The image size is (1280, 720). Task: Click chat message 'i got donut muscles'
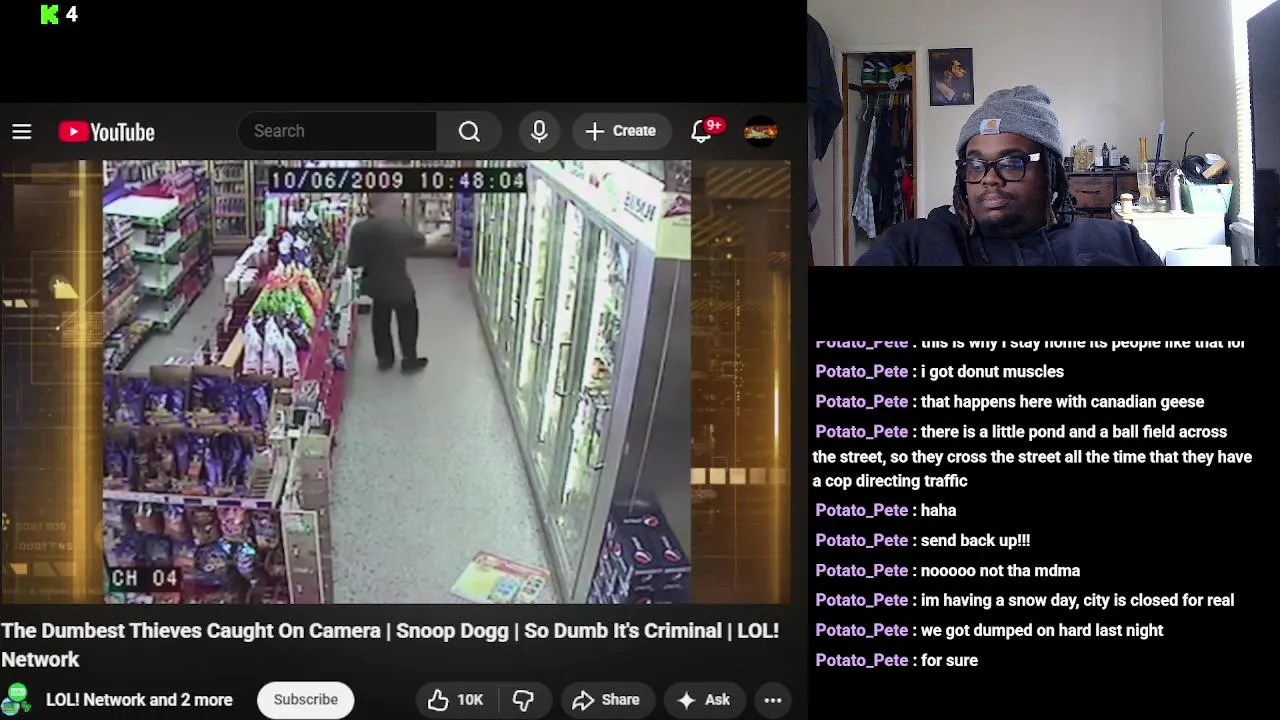click(x=992, y=371)
